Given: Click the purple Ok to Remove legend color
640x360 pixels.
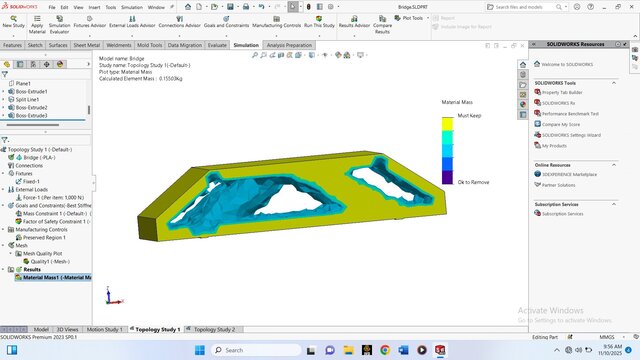Looking at the screenshot, I should point(447,178).
